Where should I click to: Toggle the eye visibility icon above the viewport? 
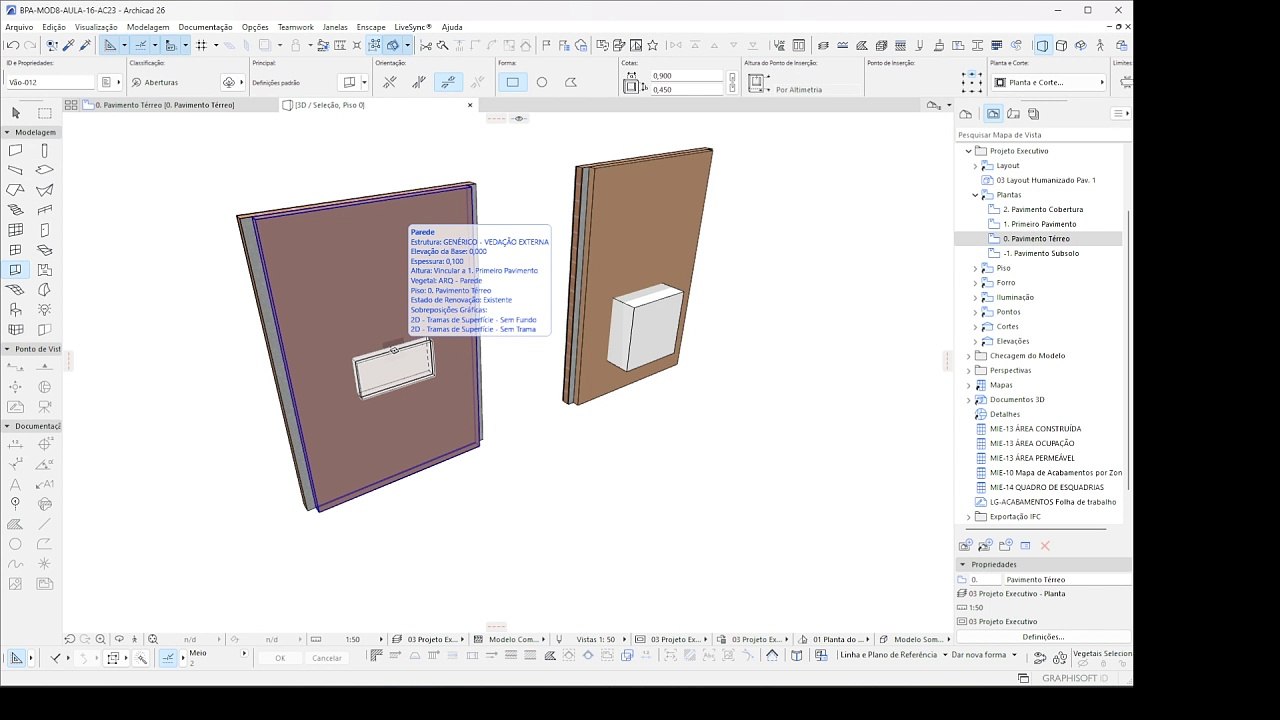click(x=519, y=118)
